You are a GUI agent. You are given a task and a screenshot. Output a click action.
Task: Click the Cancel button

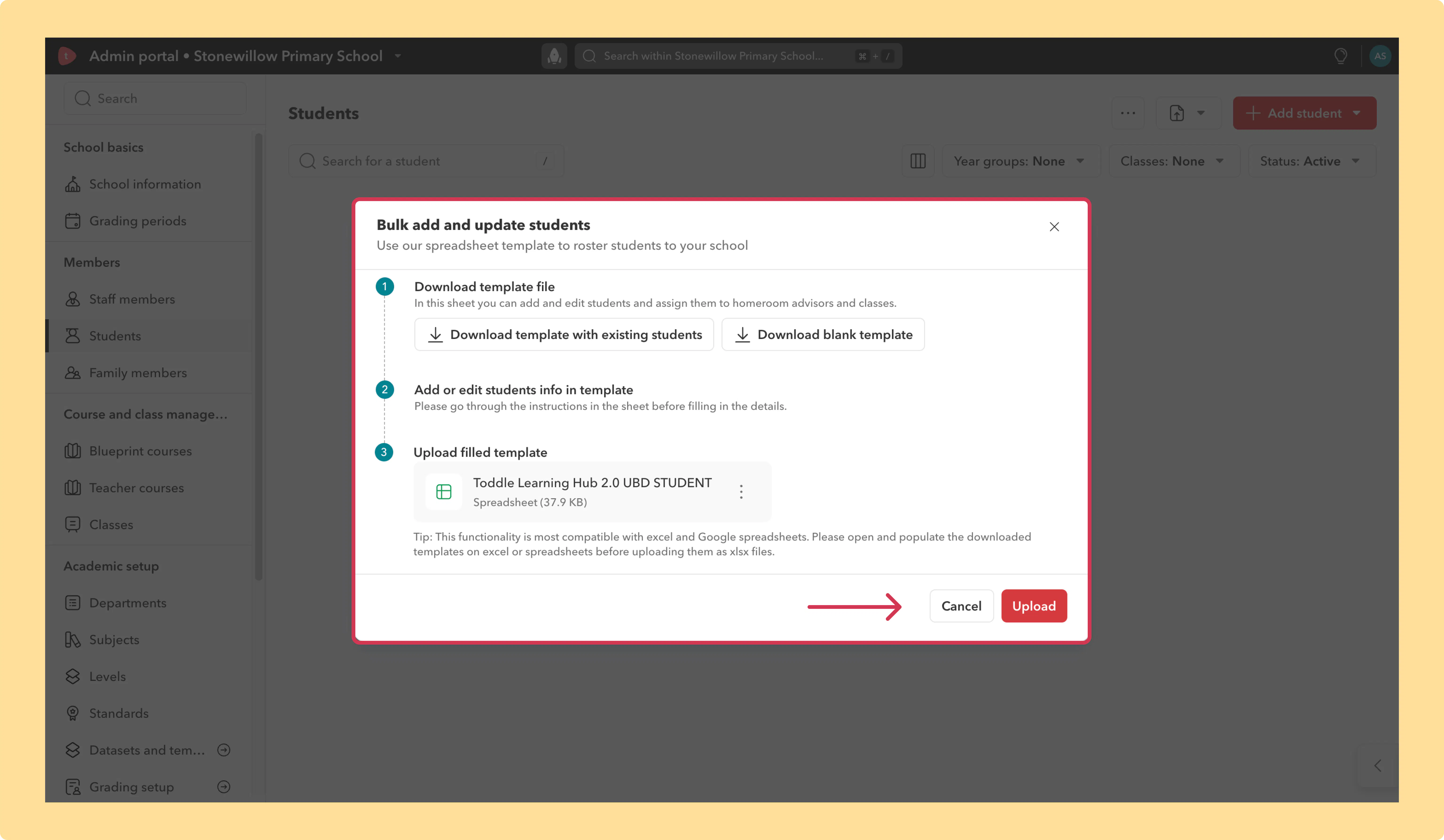click(x=961, y=606)
